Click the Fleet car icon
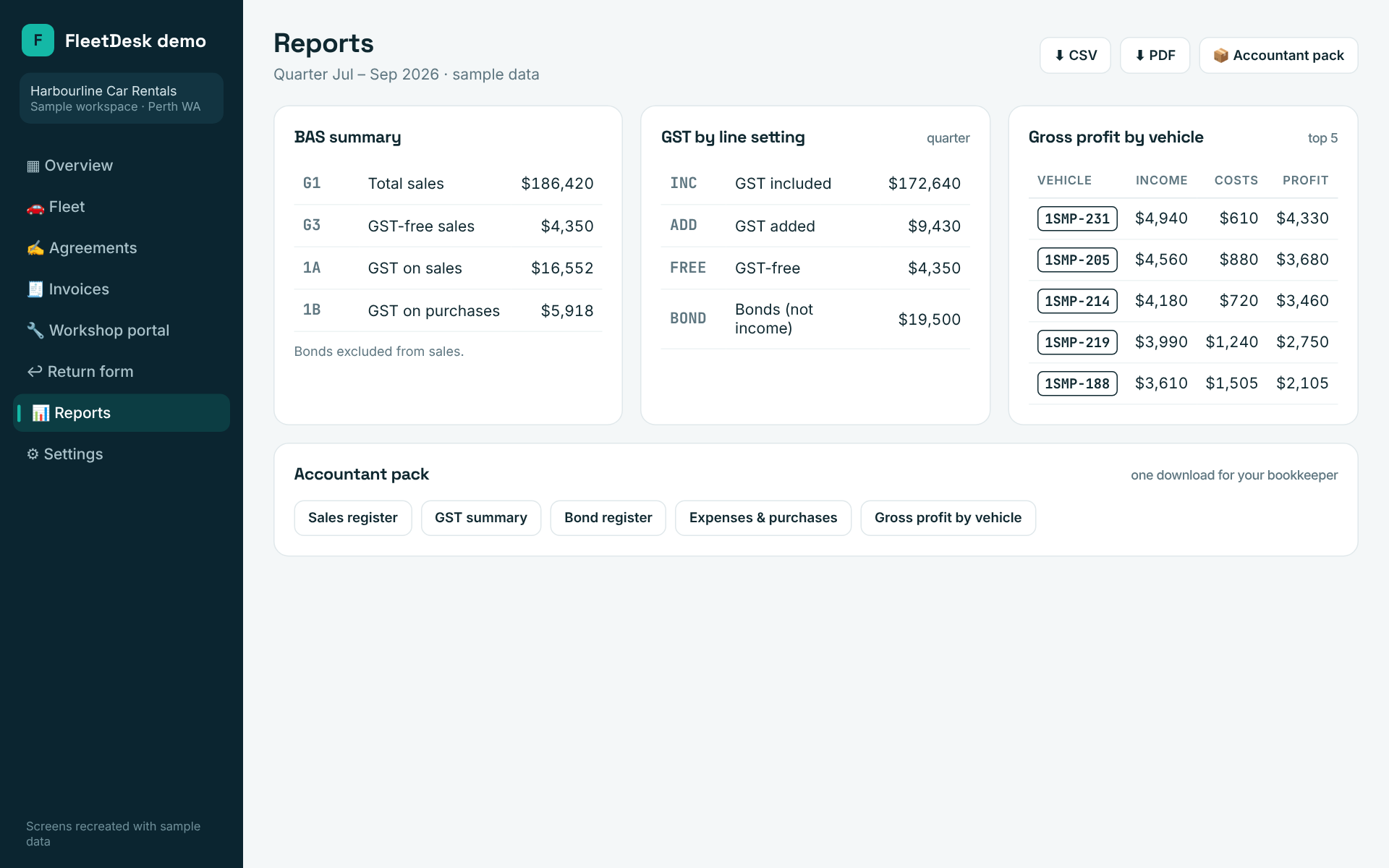 coord(35,208)
